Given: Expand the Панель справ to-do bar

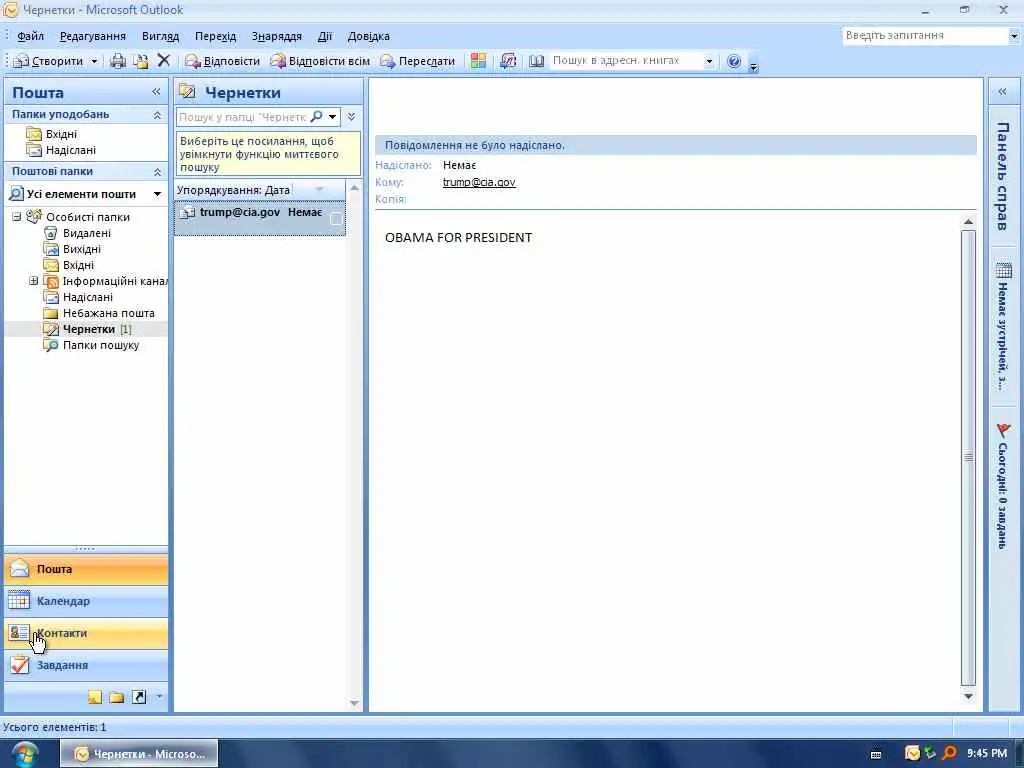Looking at the screenshot, I should coord(1002,91).
